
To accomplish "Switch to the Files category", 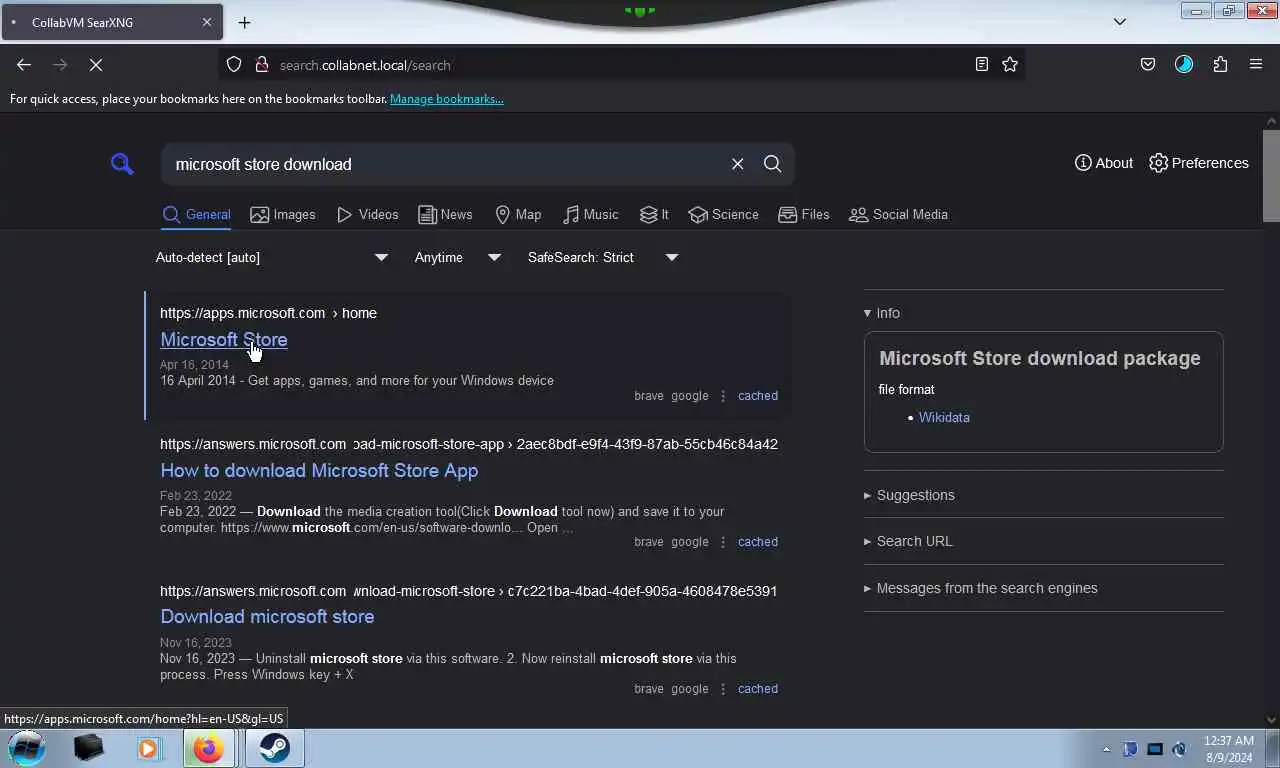I will coord(804,214).
